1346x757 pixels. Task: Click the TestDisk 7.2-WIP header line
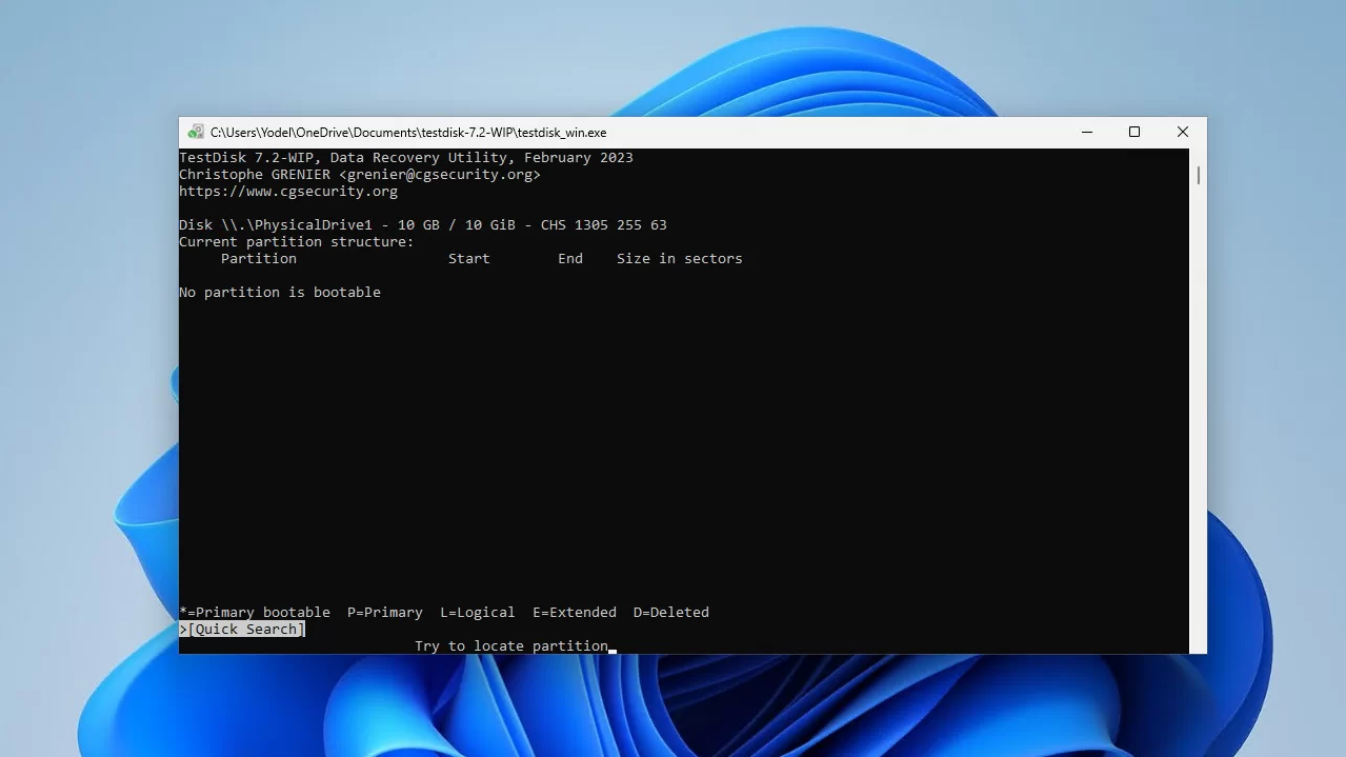[x=406, y=157]
